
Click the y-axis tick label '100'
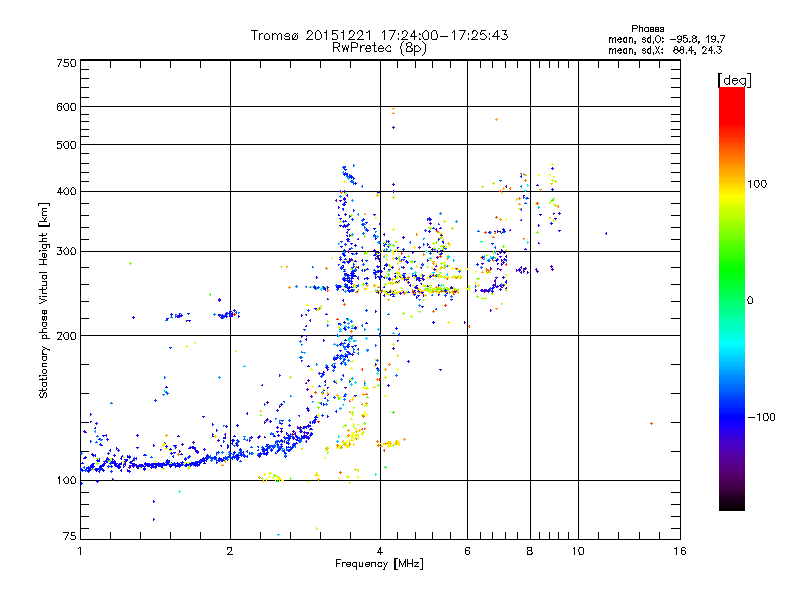pos(66,480)
